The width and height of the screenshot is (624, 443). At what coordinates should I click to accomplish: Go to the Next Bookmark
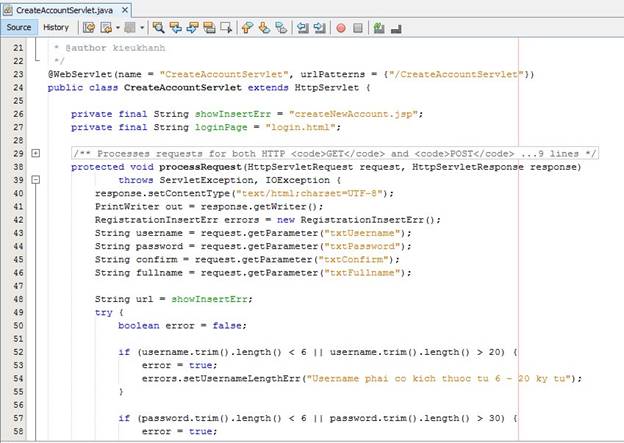point(264,27)
